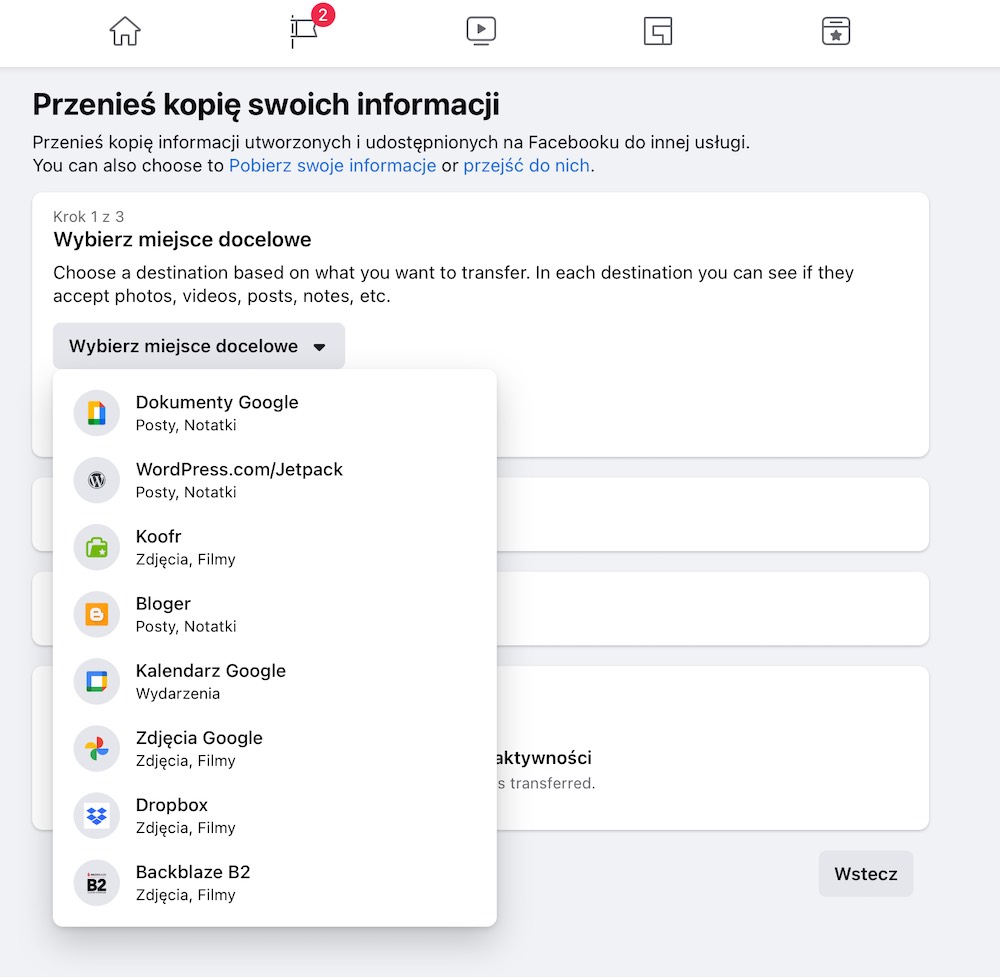The width and height of the screenshot is (1000, 977).
Task: Select Dokumenty Google menu entry
Action: [275, 413]
